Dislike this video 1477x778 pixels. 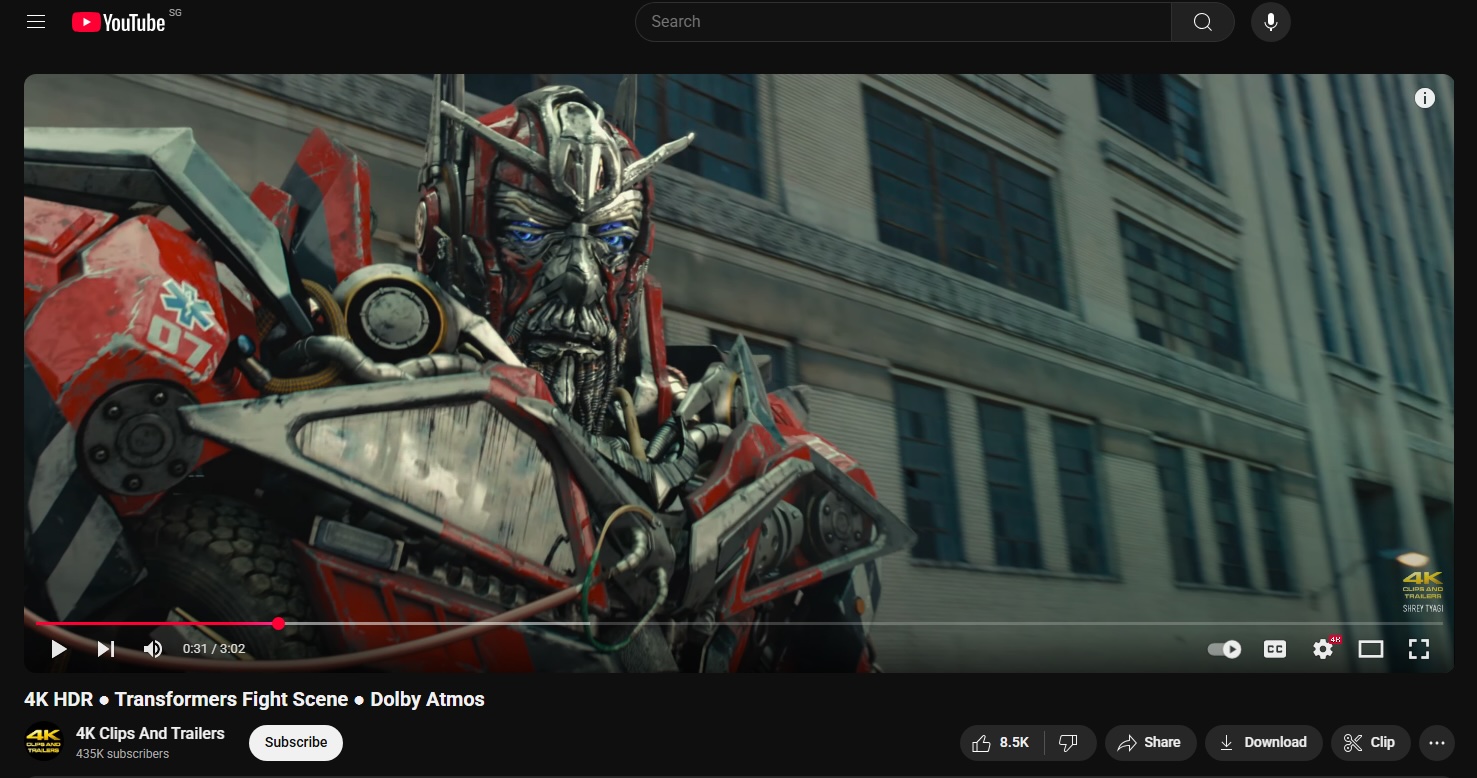click(x=1069, y=743)
